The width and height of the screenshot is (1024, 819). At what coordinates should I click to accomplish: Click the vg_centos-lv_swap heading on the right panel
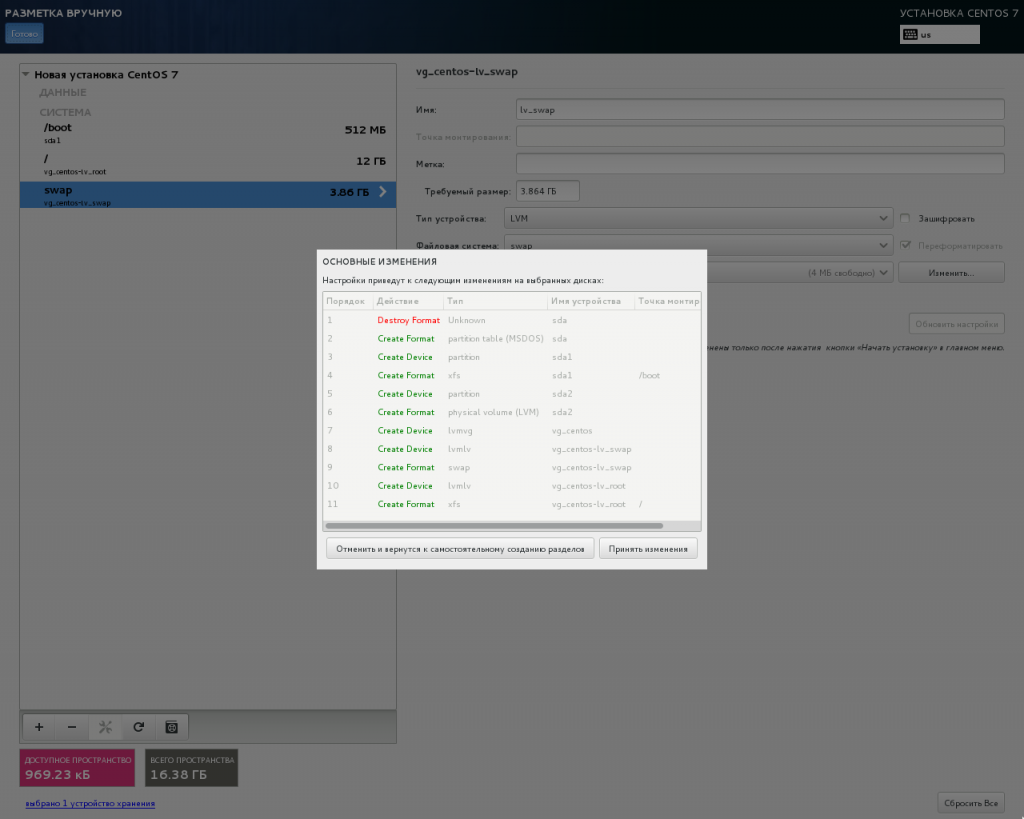pyautogui.click(x=466, y=72)
